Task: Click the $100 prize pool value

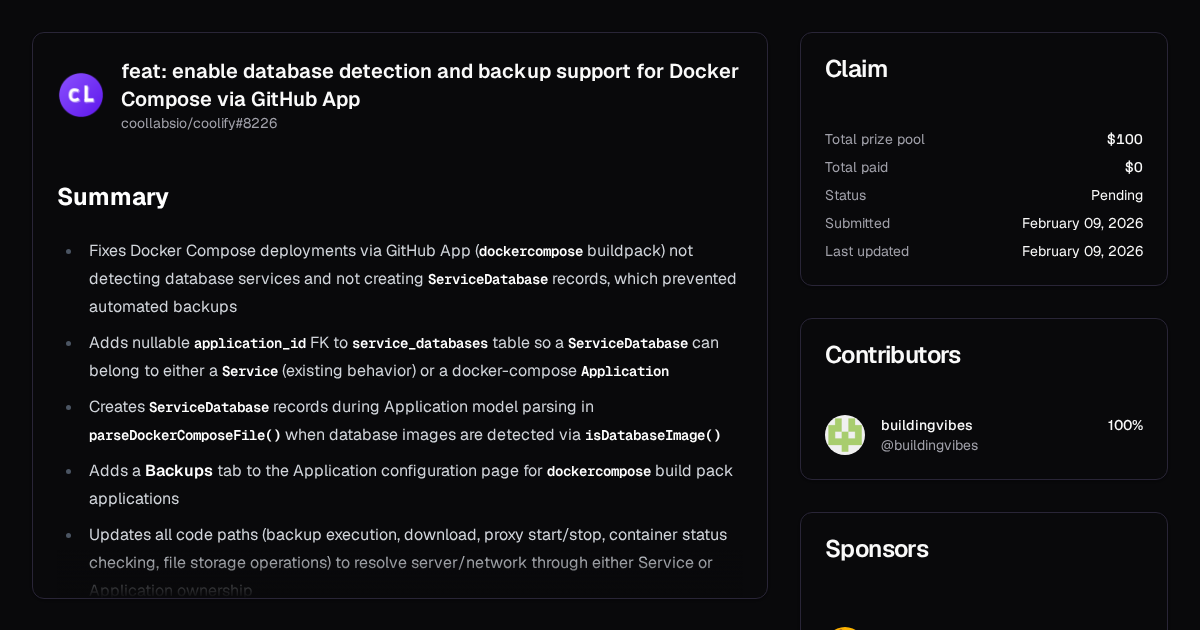Action: click(x=1125, y=139)
